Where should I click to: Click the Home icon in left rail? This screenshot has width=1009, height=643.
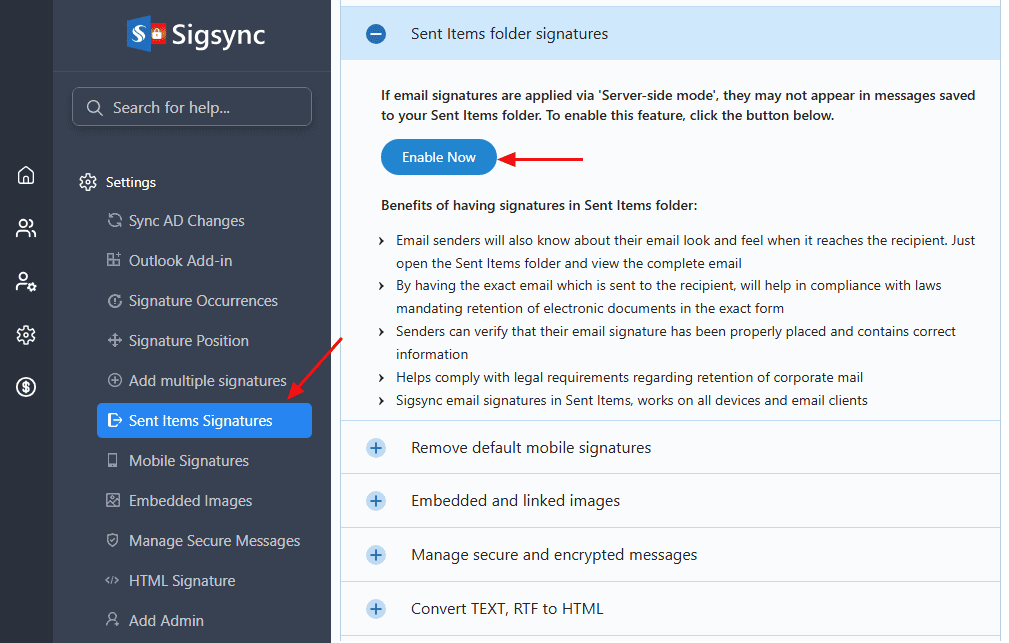coord(26,176)
